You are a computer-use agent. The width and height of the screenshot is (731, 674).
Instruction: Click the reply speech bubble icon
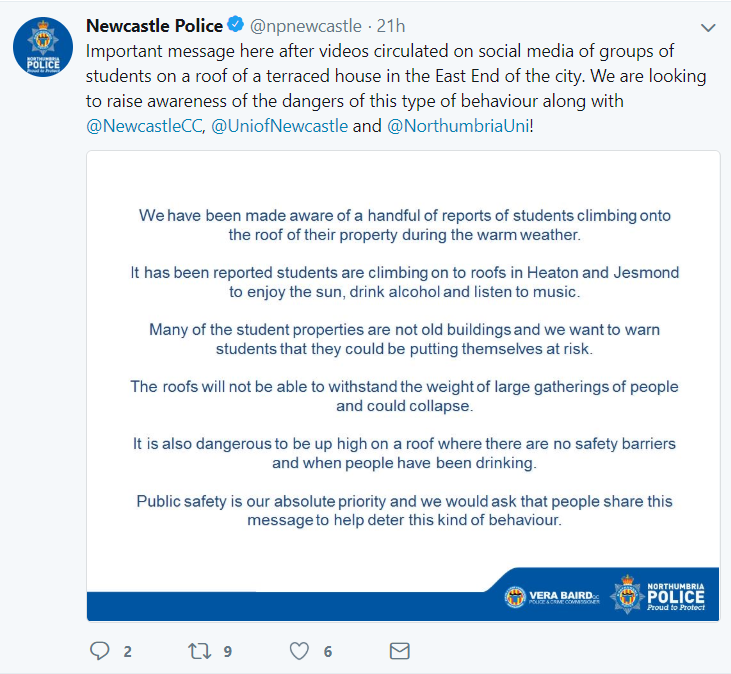99,651
